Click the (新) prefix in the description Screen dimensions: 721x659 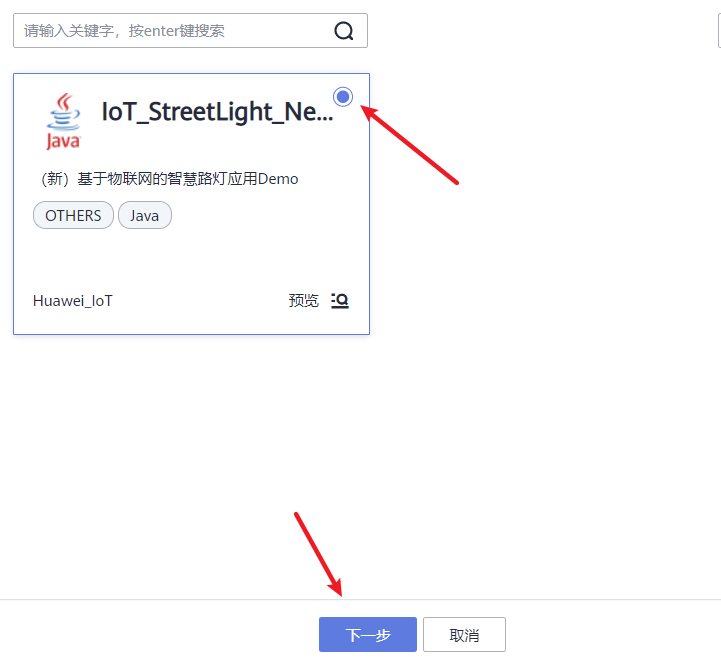pyautogui.click(x=55, y=179)
